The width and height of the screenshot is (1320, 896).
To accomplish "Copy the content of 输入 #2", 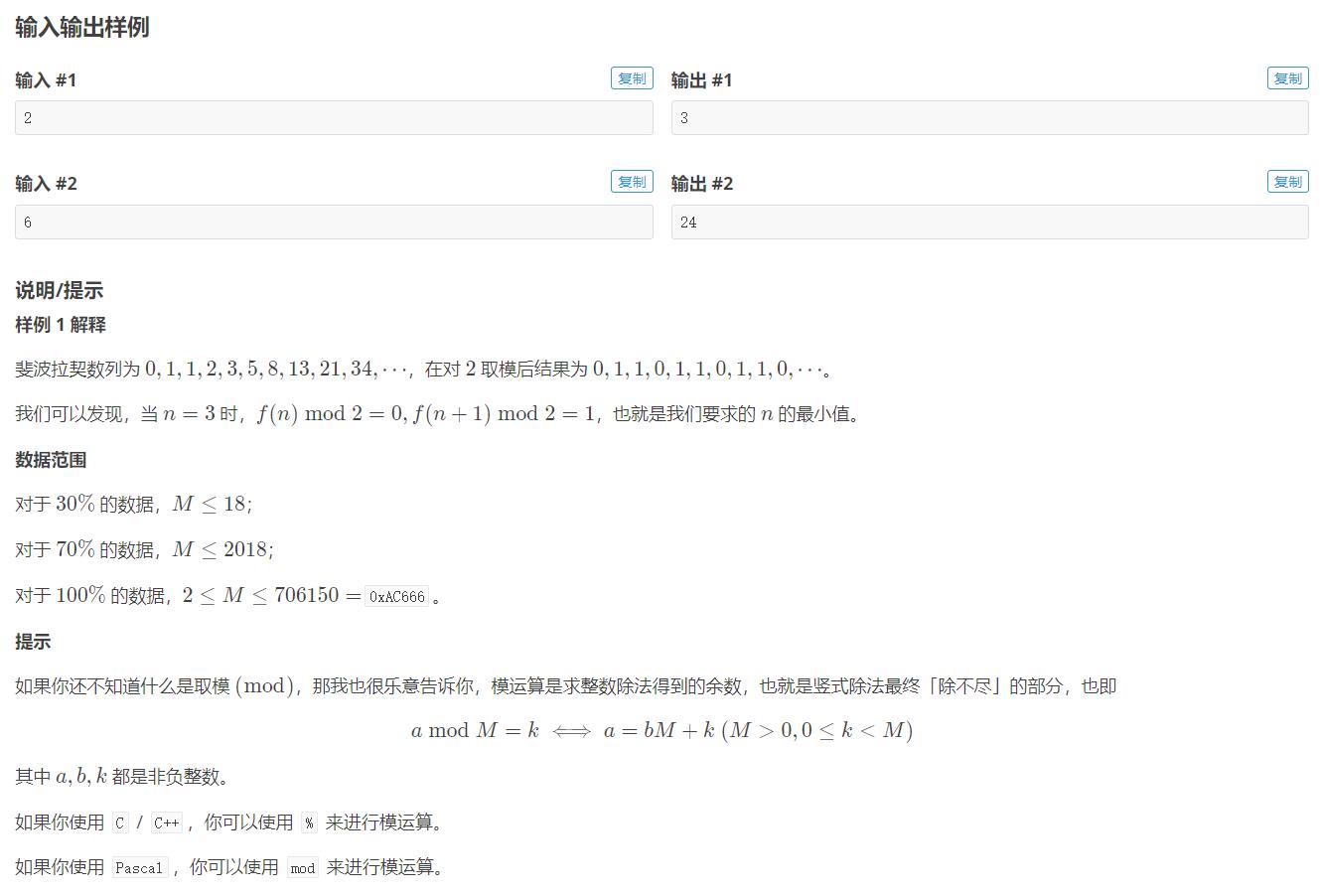I will (x=632, y=182).
